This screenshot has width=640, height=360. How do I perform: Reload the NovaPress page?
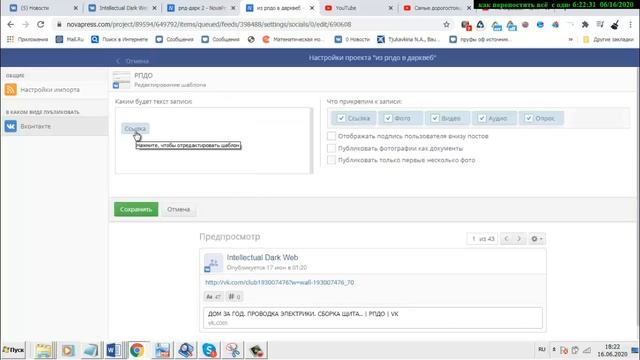click(40, 24)
